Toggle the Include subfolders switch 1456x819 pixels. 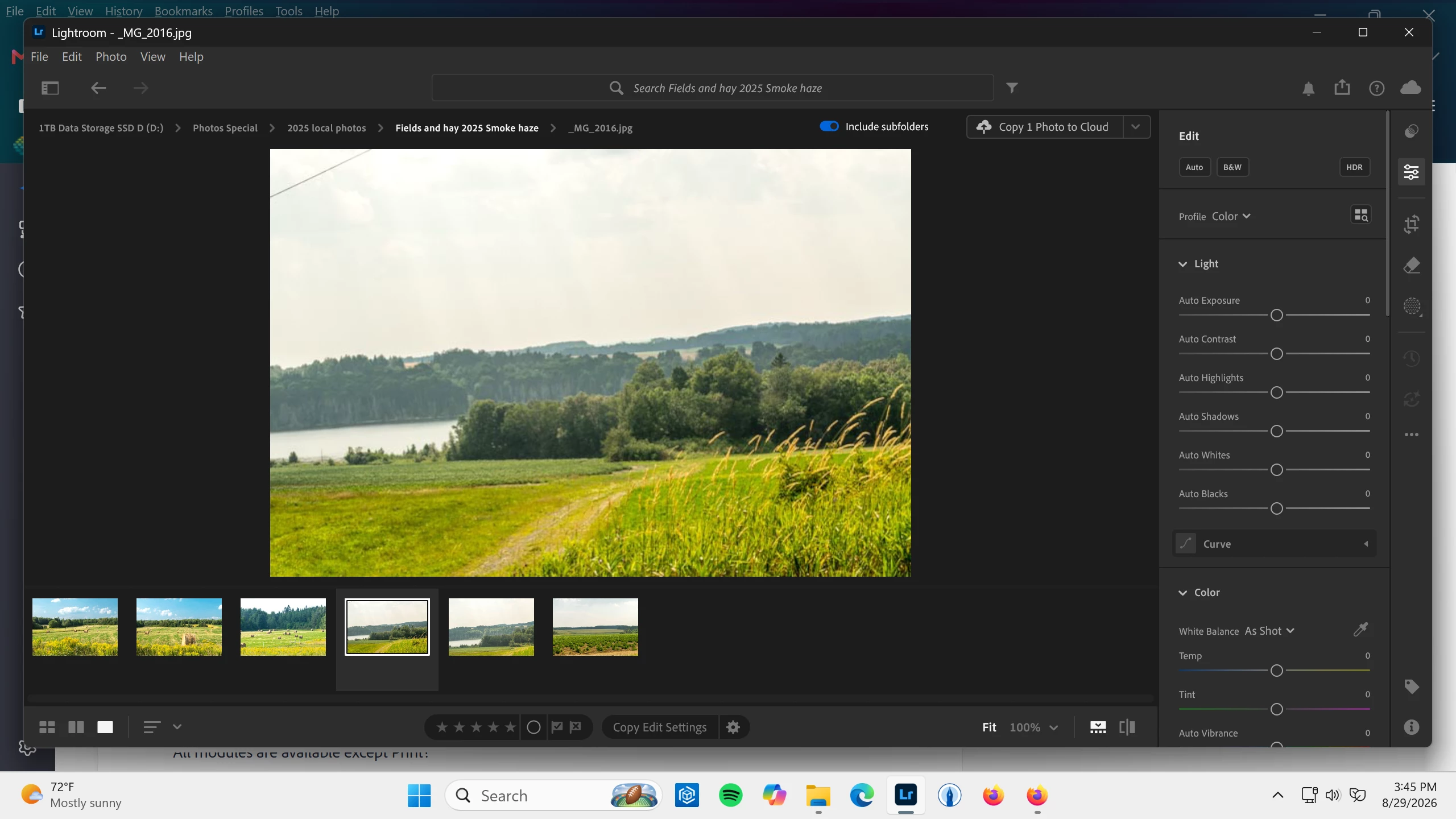click(x=829, y=126)
